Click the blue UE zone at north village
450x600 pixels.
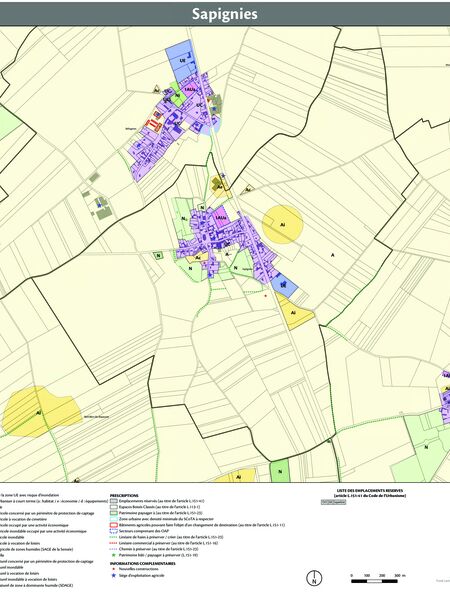tap(182, 60)
